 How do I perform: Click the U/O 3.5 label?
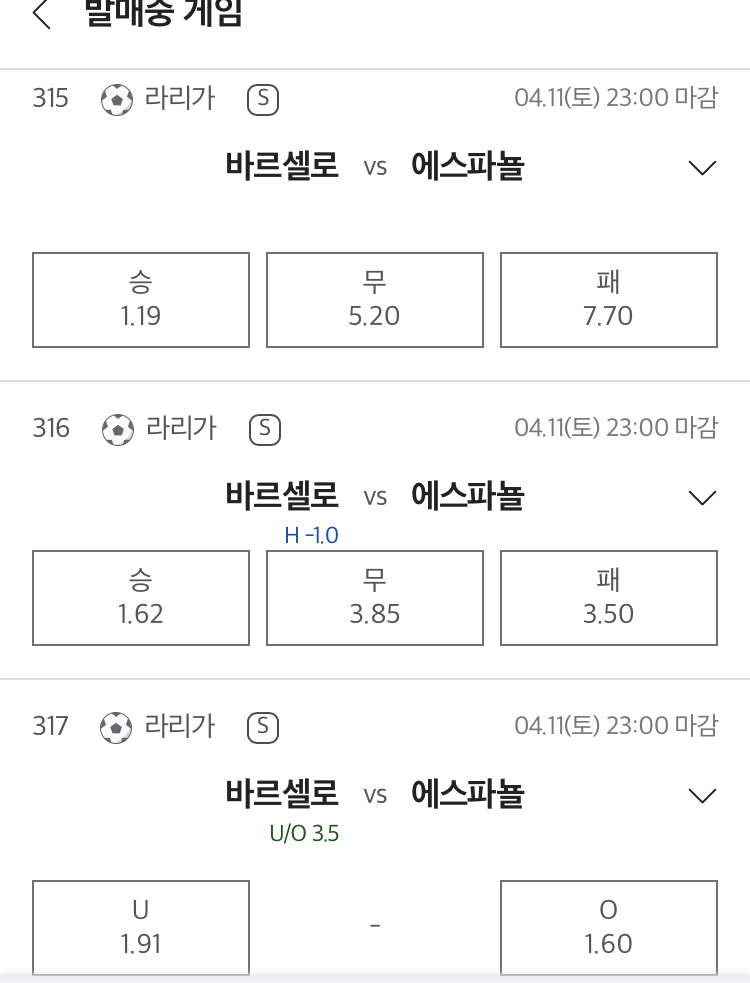pos(304,833)
